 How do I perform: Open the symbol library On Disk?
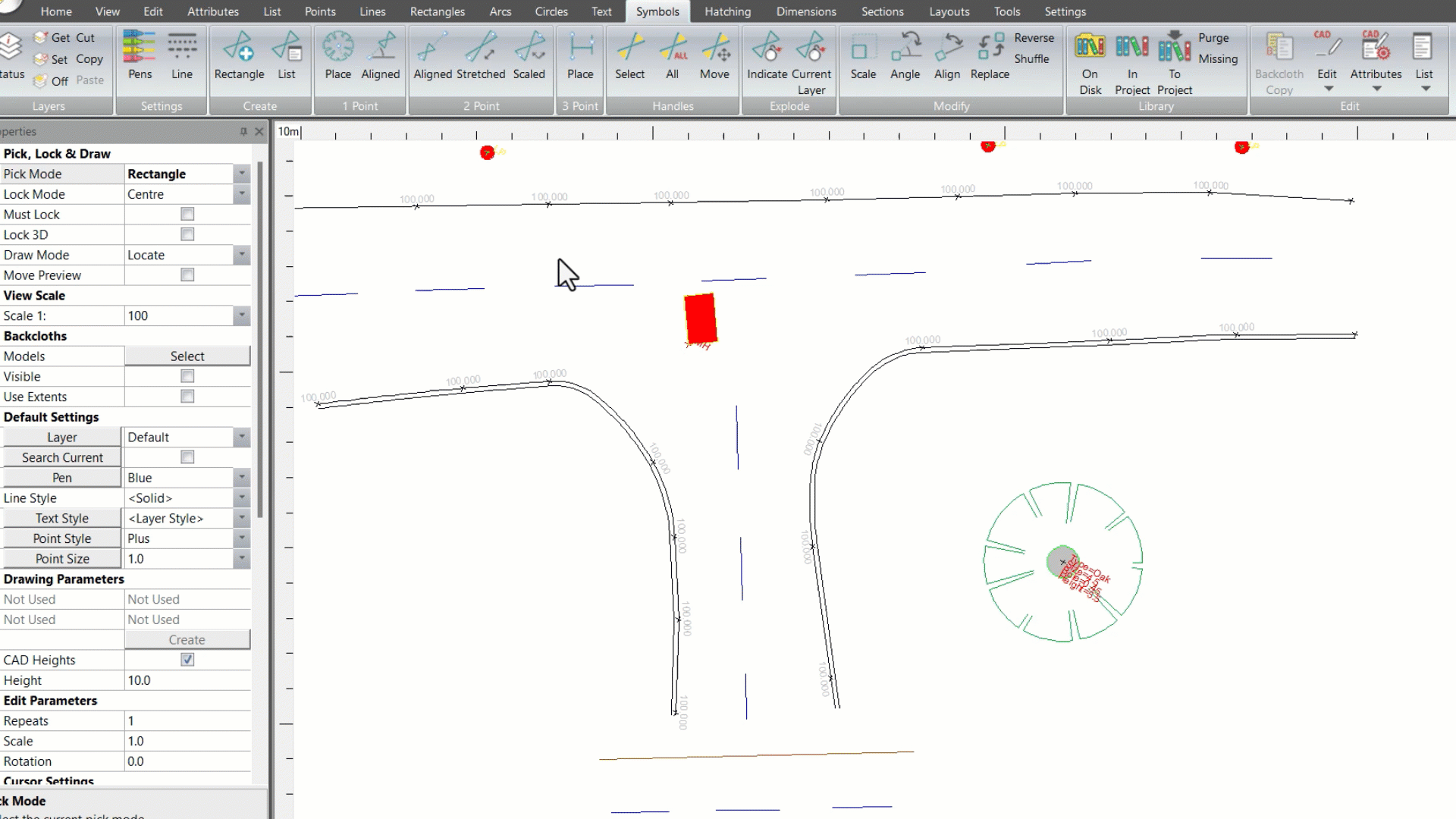[1090, 57]
